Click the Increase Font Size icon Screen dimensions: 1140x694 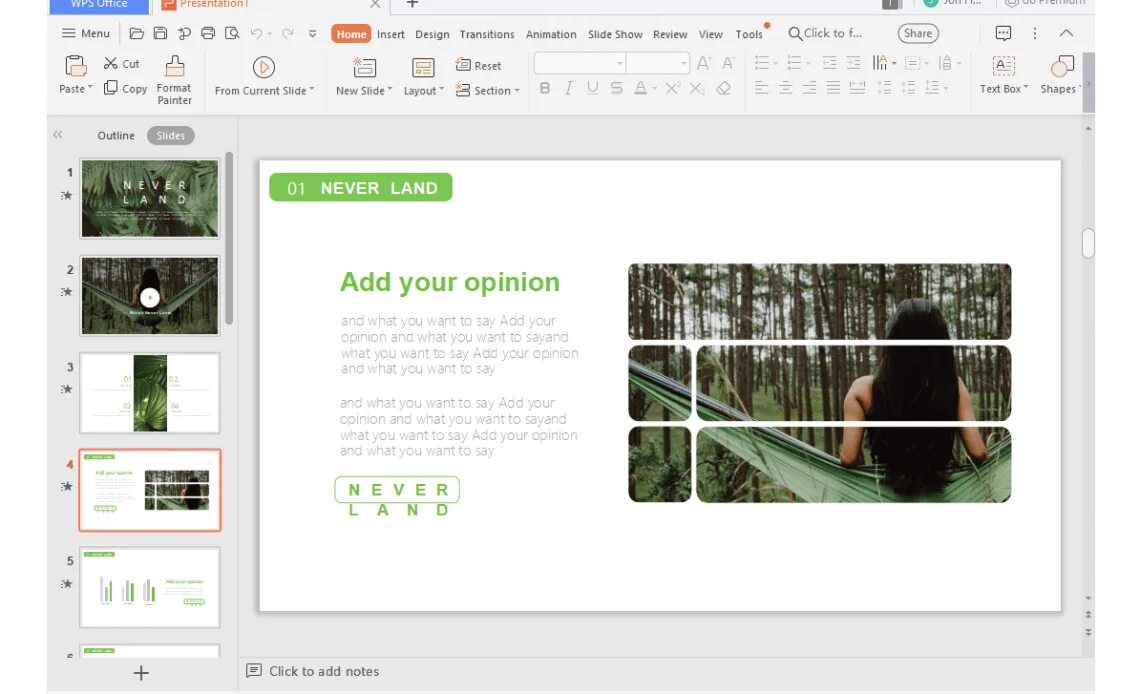pyautogui.click(x=703, y=63)
